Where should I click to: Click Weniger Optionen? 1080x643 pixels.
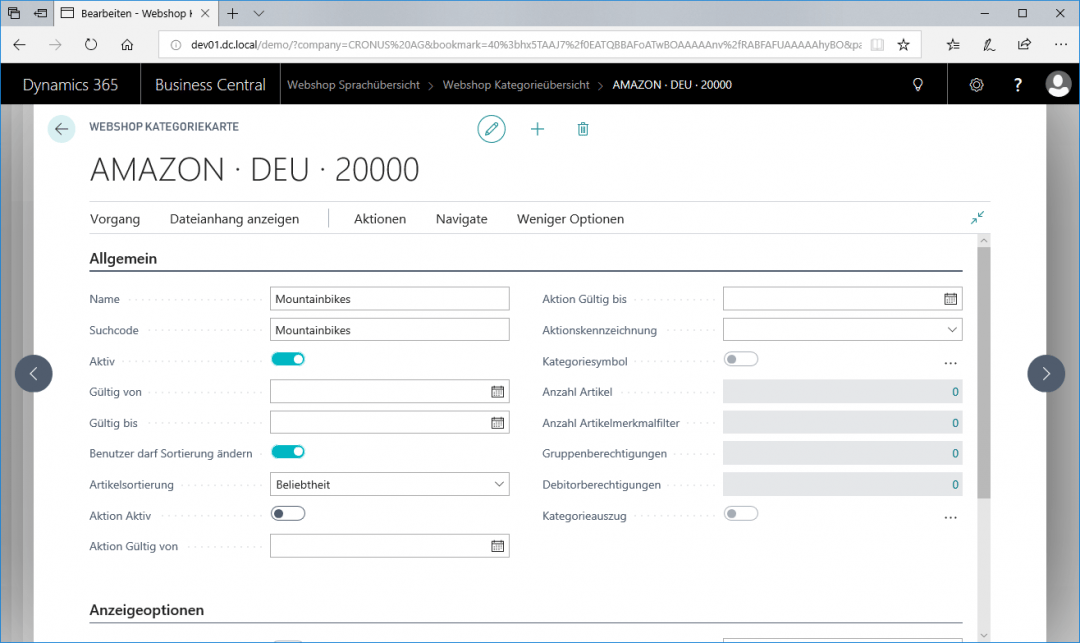tap(570, 219)
